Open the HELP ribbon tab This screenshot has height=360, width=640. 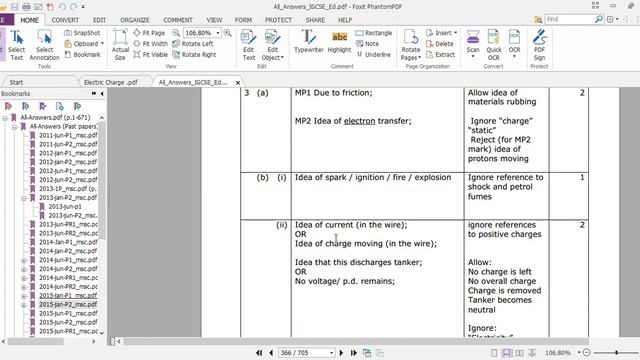click(x=345, y=20)
